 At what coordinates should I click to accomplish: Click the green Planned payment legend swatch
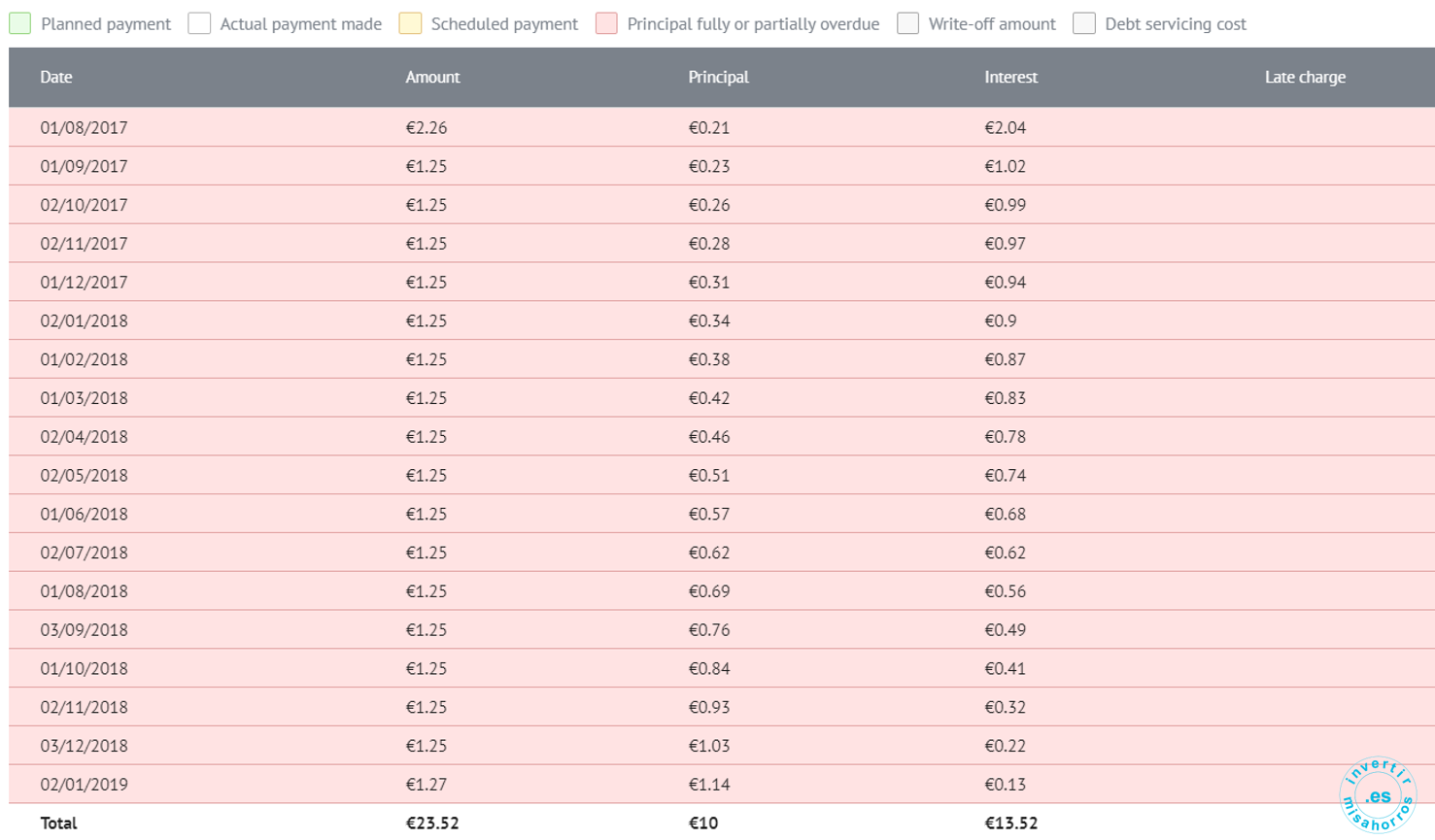point(19,23)
